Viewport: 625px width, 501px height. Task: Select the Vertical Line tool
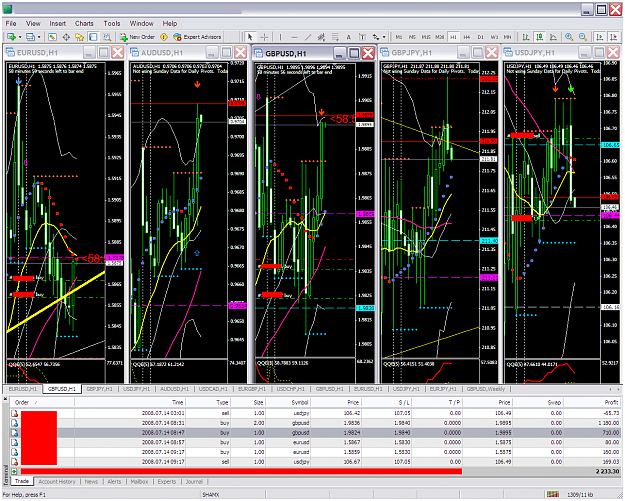pos(280,37)
